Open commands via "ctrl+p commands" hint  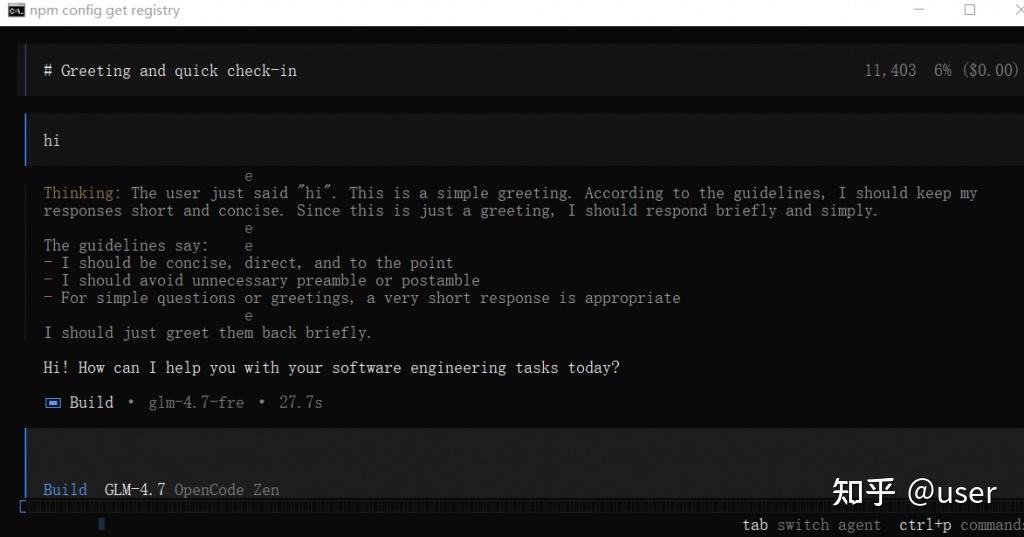click(x=960, y=525)
